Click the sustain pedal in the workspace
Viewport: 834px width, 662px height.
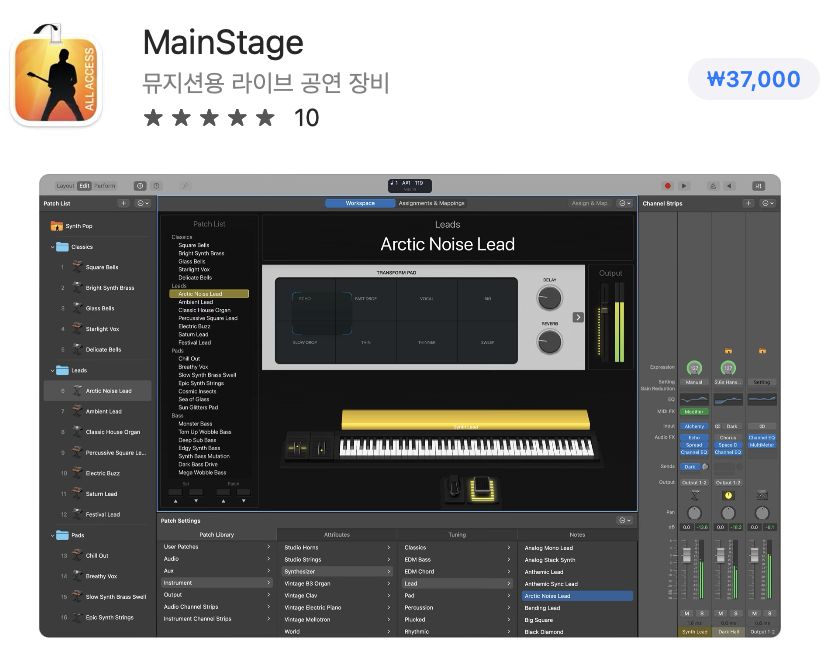pos(454,487)
